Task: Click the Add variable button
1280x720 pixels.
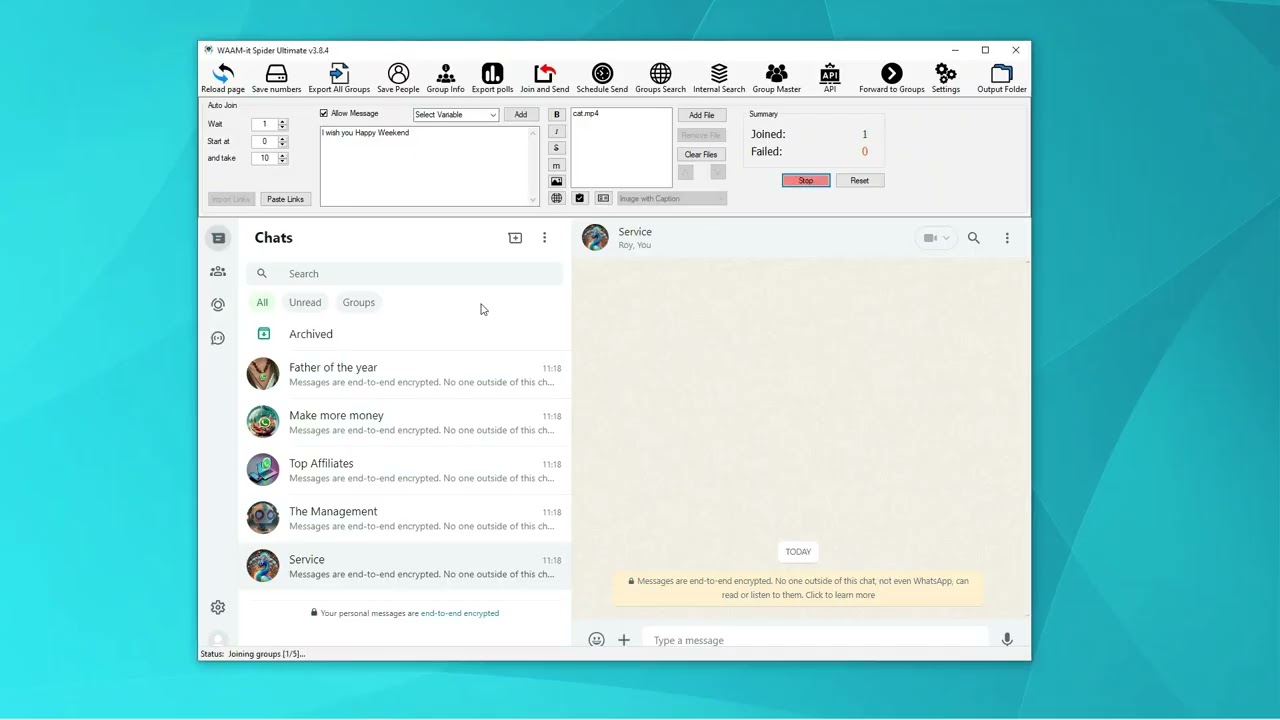Action: [521, 115]
